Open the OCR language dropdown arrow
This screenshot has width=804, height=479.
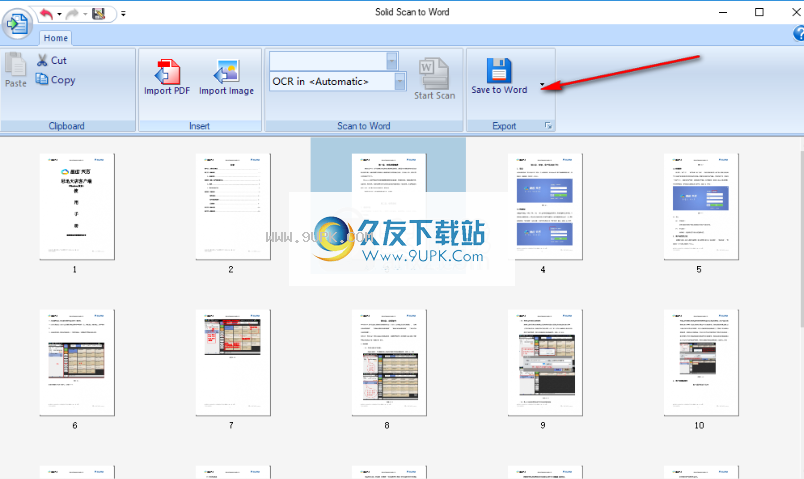(x=400, y=82)
